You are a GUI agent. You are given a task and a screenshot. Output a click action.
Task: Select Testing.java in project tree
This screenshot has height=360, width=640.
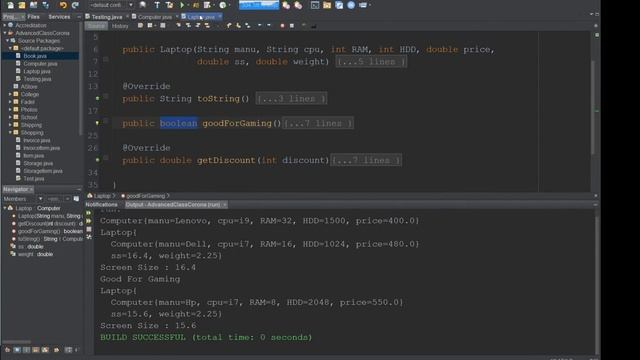pos(37,79)
